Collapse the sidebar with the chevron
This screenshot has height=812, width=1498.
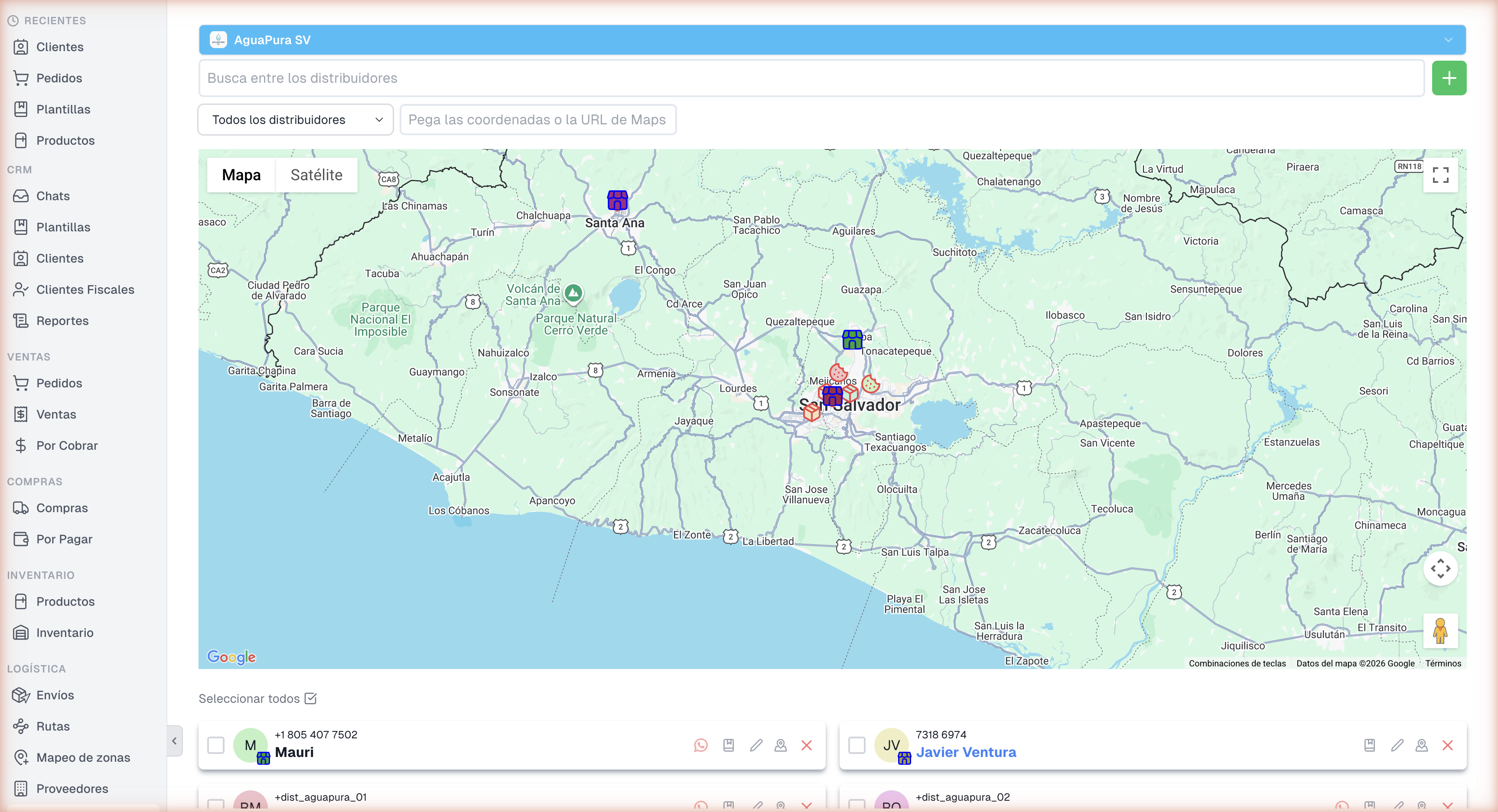coord(174,740)
